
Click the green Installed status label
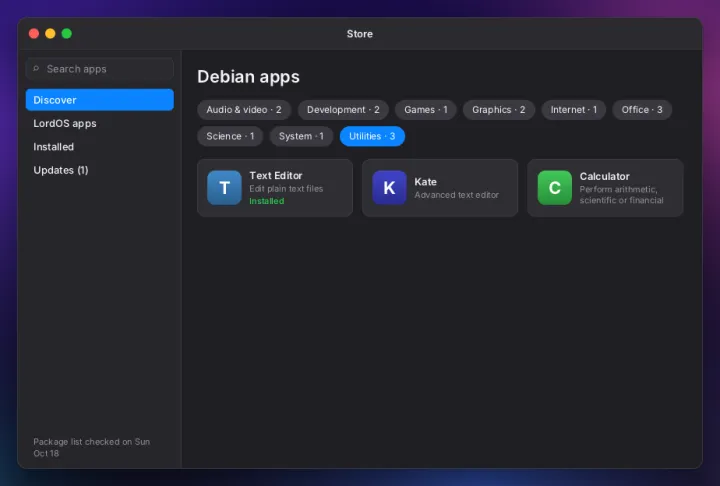[x=267, y=201]
